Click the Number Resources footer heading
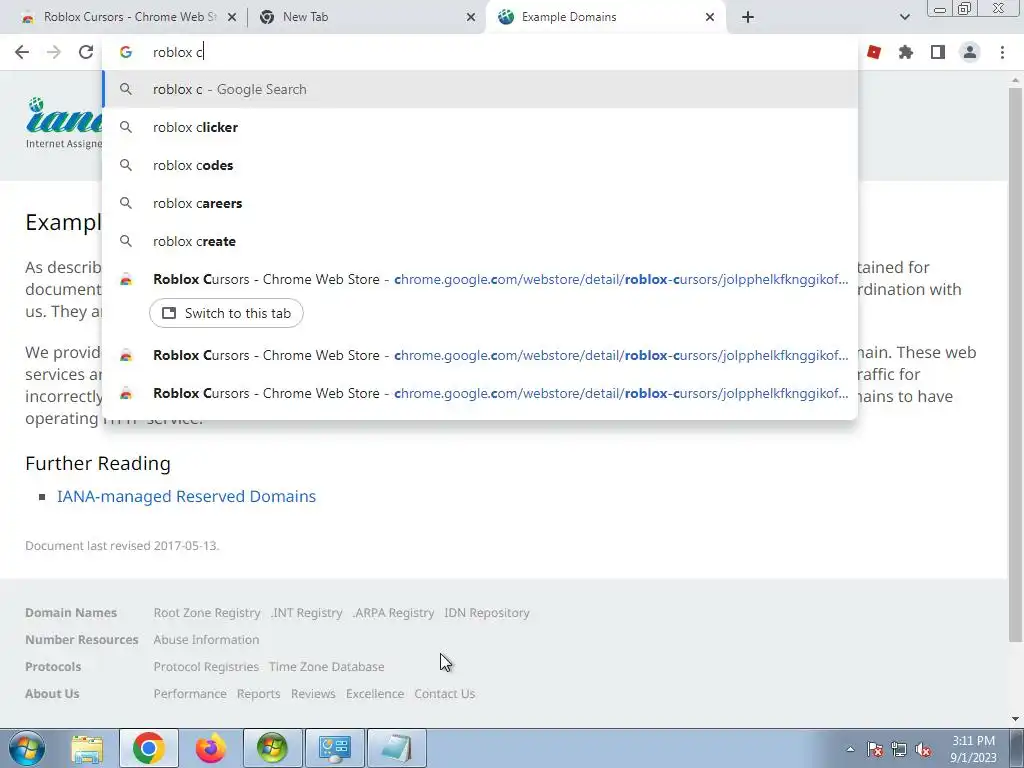The height and width of the screenshot is (768, 1024). tap(82, 640)
